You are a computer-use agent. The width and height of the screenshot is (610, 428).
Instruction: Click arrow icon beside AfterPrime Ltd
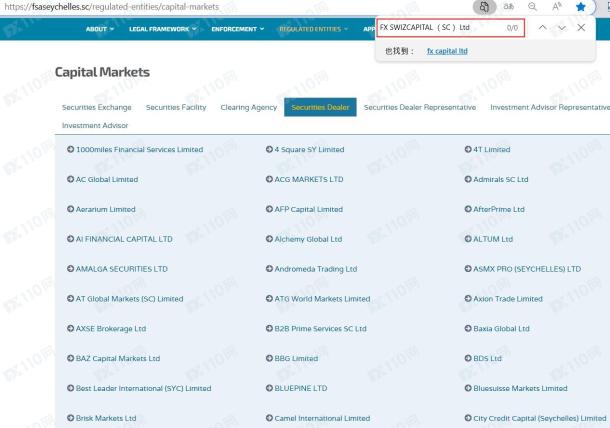[468, 209]
